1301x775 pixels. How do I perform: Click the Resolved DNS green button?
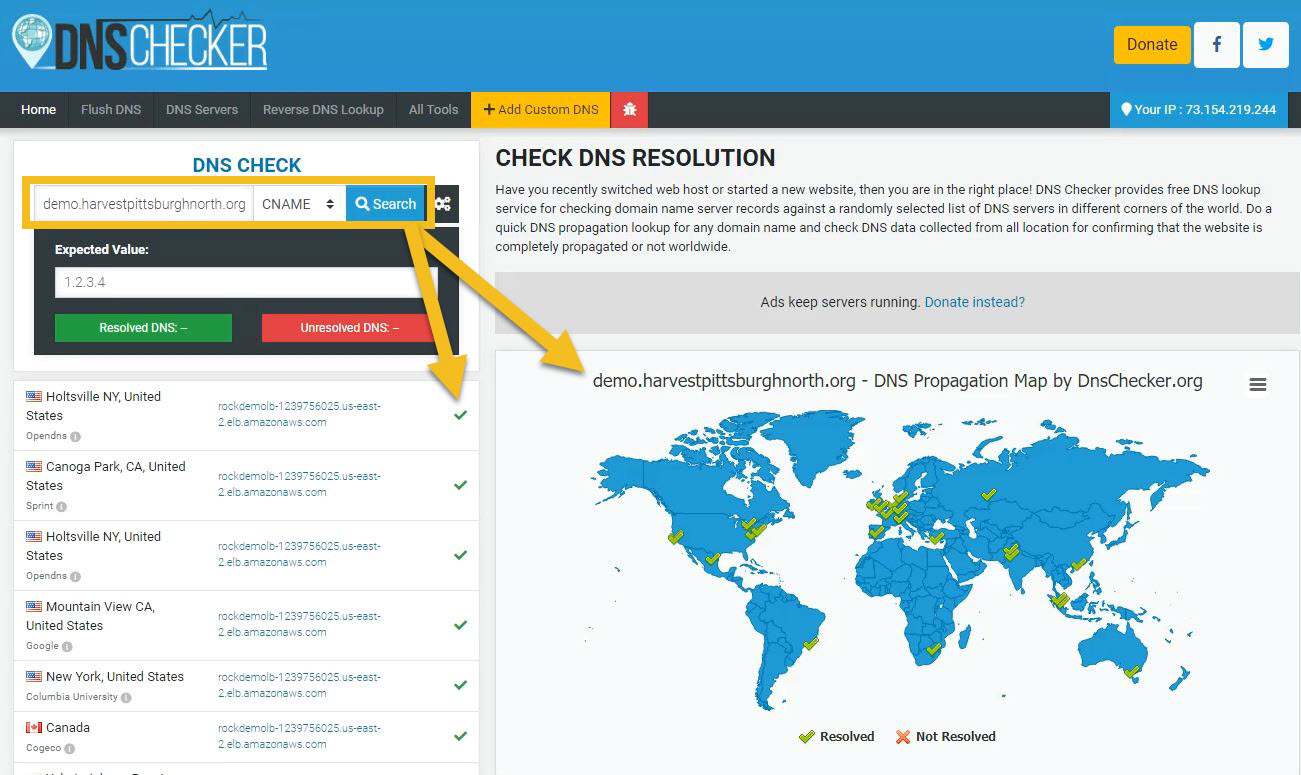(x=143, y=328)
